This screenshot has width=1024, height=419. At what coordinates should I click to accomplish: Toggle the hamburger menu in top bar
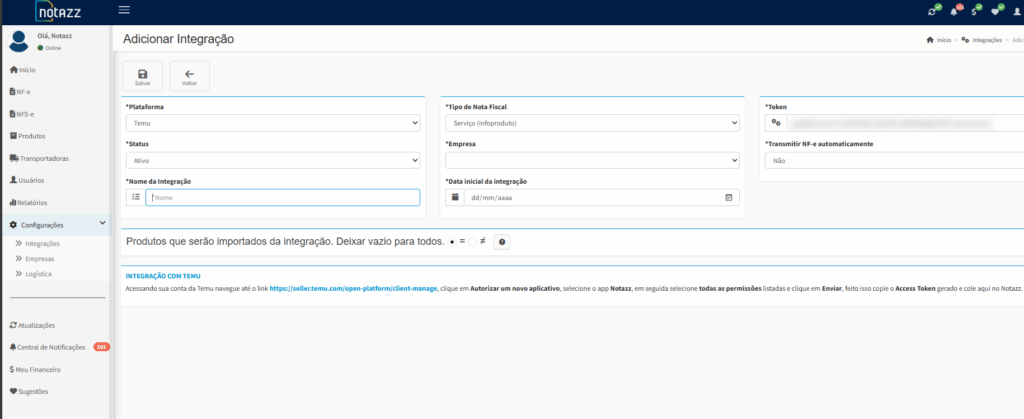124,10
